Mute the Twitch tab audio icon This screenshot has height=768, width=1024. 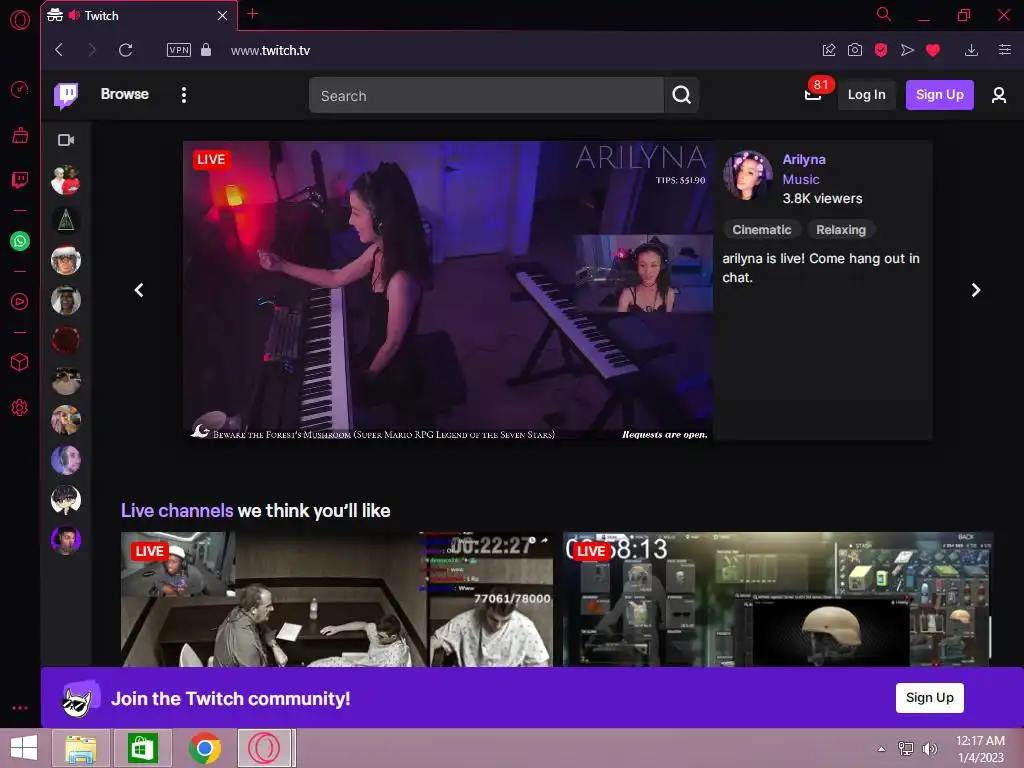[x=74, y=14]
